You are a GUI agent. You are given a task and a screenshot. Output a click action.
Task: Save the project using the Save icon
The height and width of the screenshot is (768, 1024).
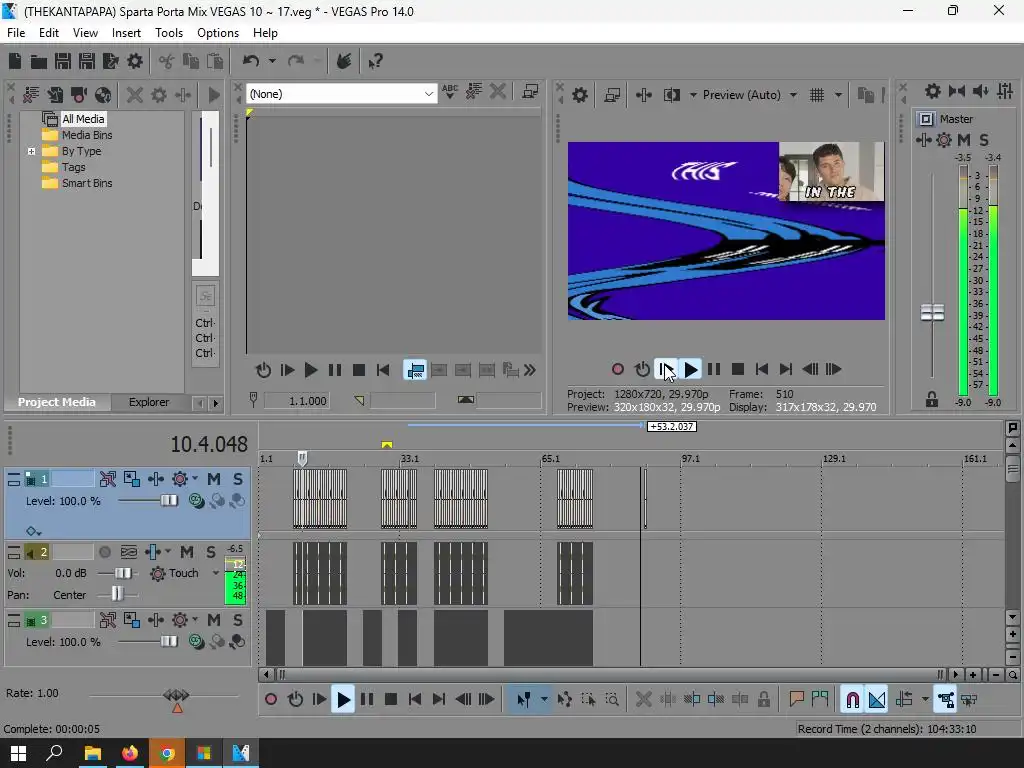click(63, 61)
